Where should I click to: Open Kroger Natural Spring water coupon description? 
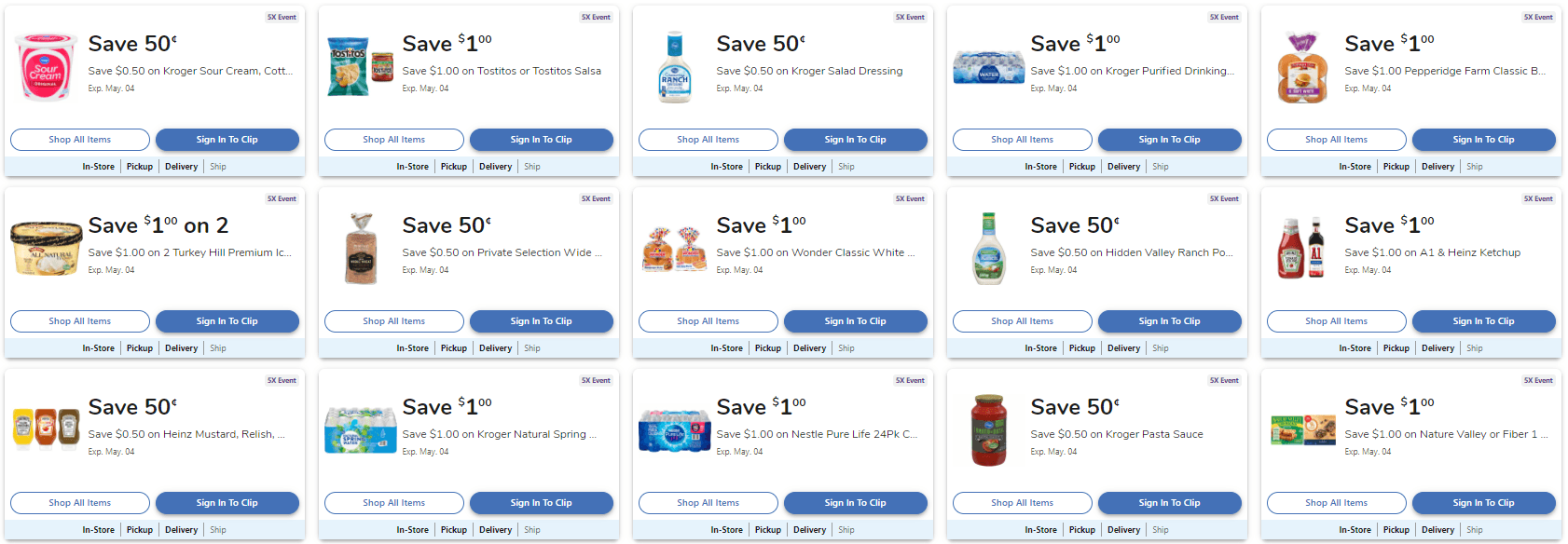[499, 434]
